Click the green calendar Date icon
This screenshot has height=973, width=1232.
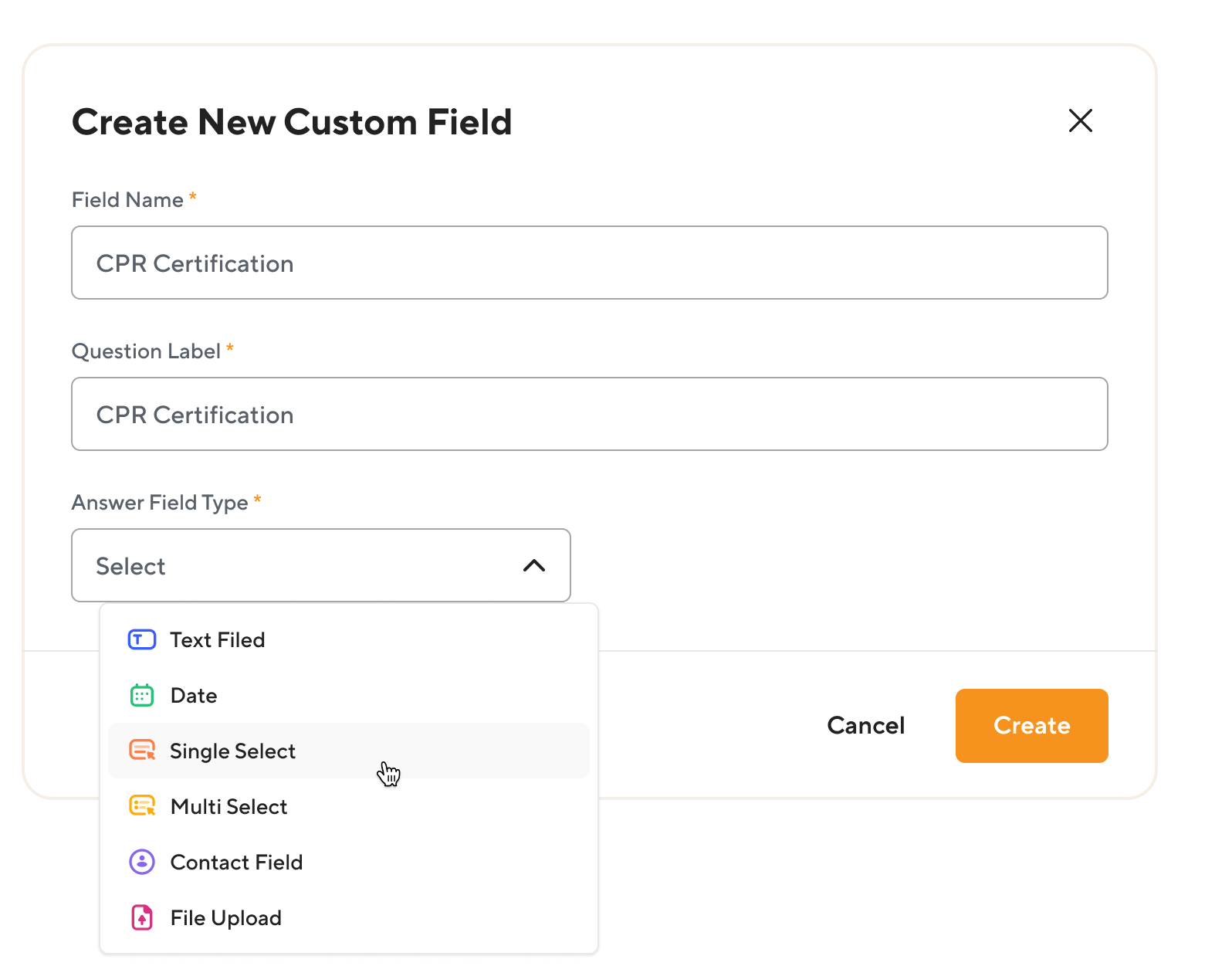point(141,696)
